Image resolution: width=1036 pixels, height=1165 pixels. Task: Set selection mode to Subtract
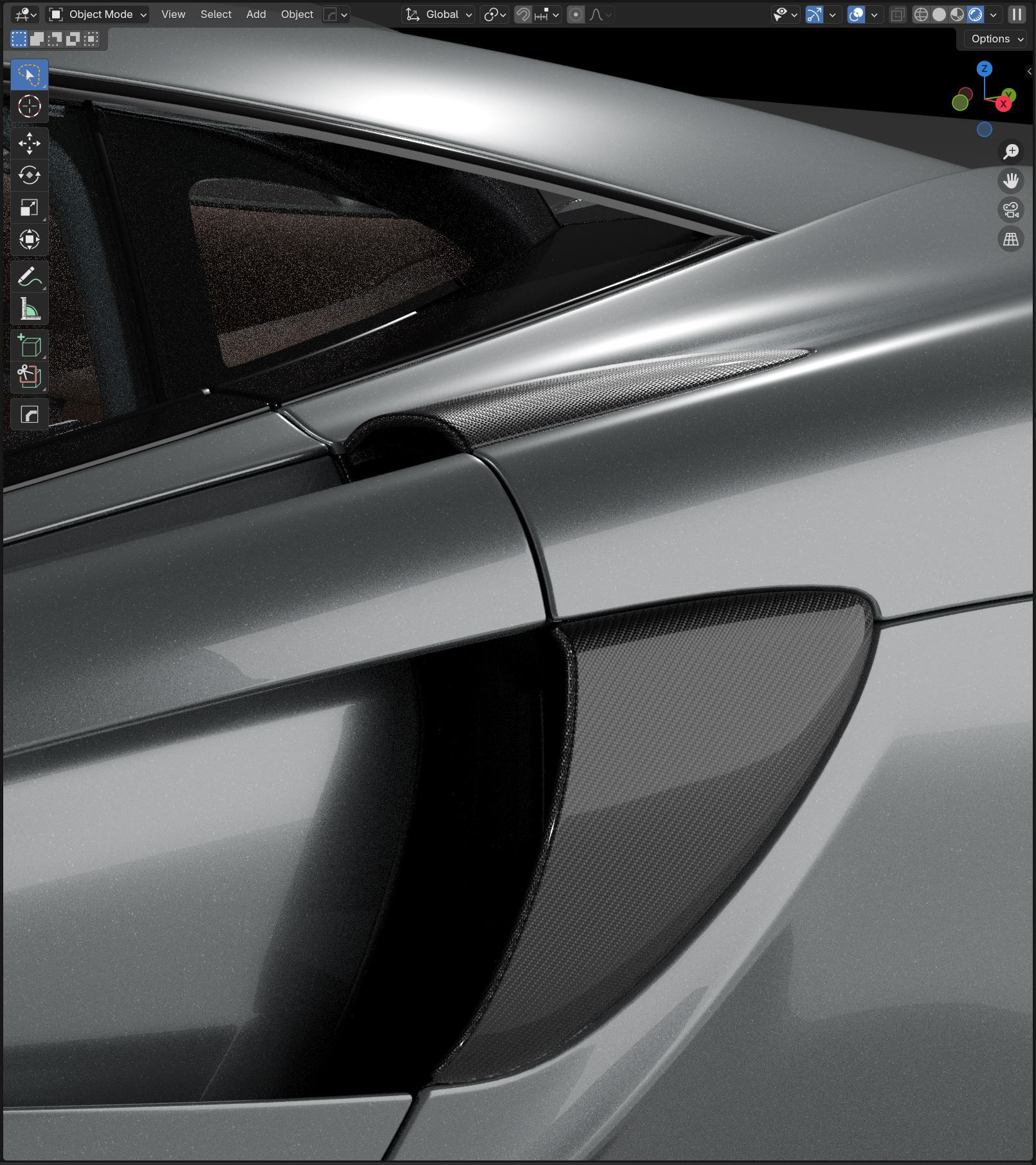click(55, 39)
